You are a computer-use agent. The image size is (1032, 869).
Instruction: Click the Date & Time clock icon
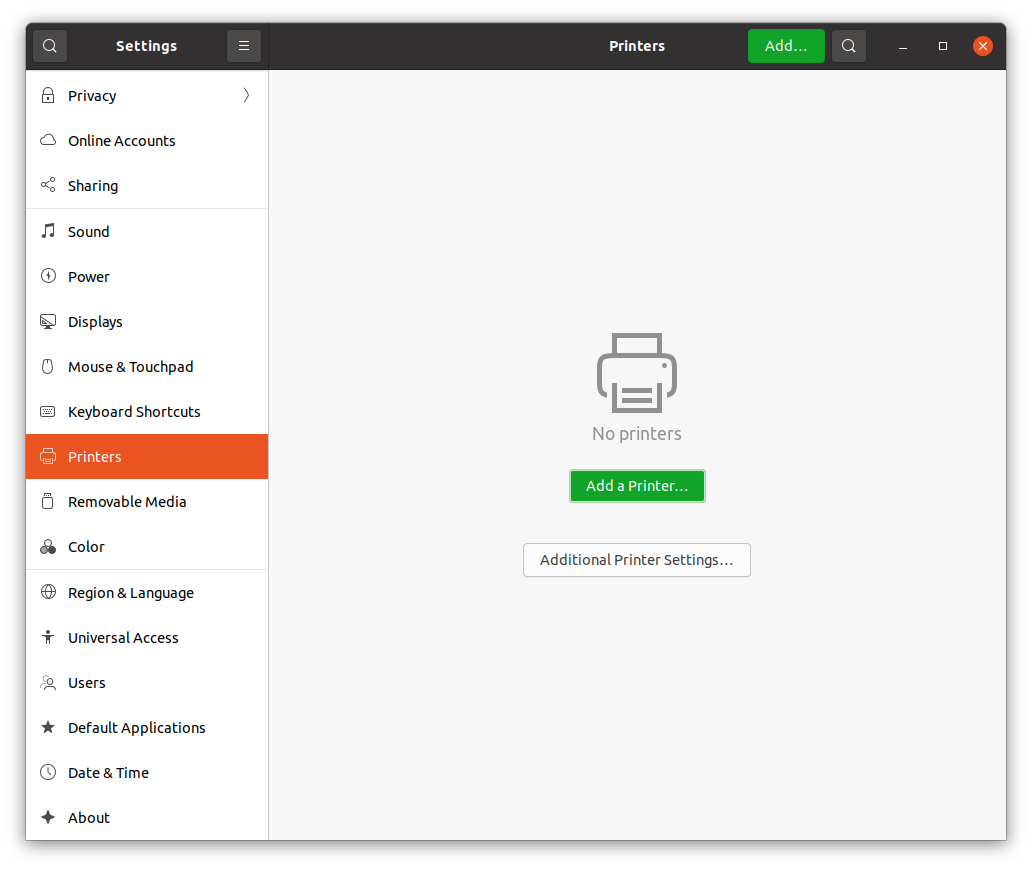pyautogui.click(x=48, y=773)
